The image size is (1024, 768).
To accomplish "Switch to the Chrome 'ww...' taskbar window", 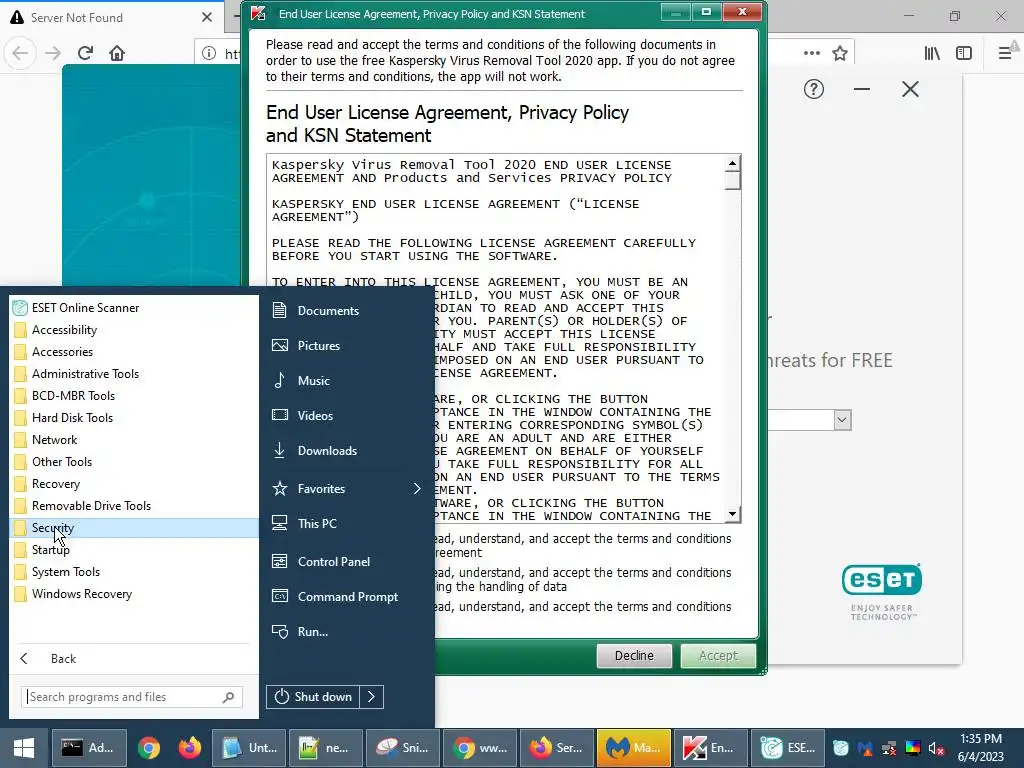I will (x=480, y=748).
